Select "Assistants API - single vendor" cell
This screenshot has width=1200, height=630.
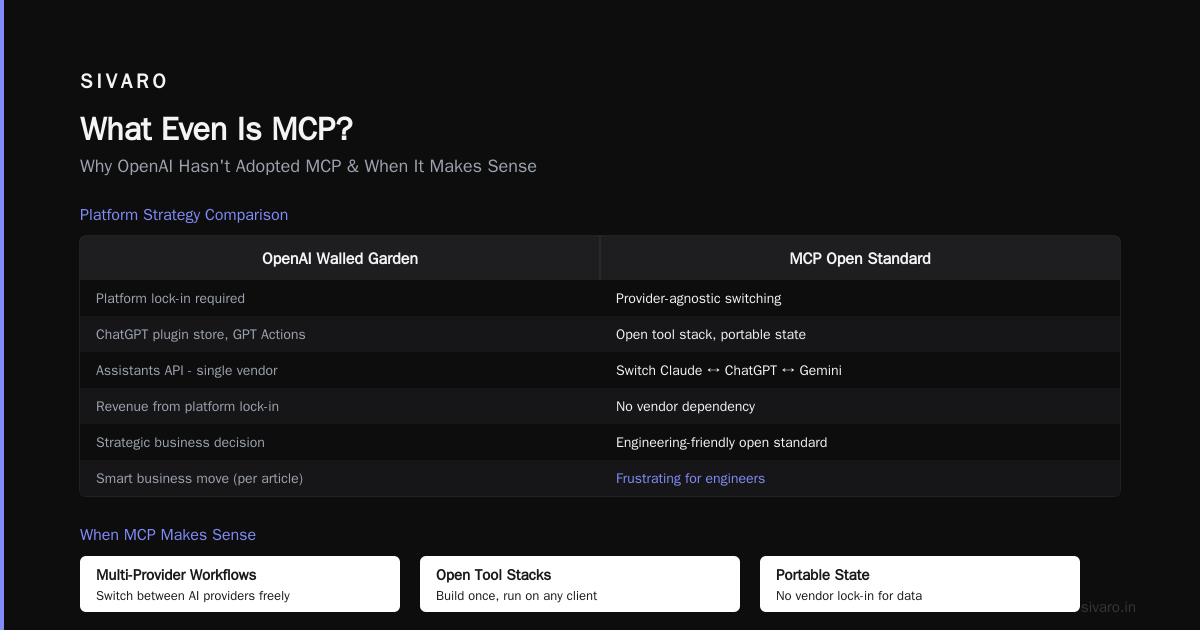pos(340,370)
